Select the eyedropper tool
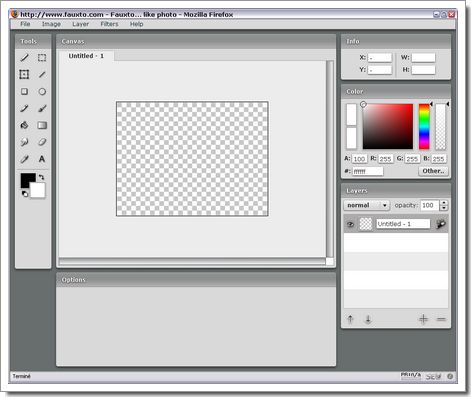Screen dimensions: 471x397 pyautogui.click(x=24, y=159)
